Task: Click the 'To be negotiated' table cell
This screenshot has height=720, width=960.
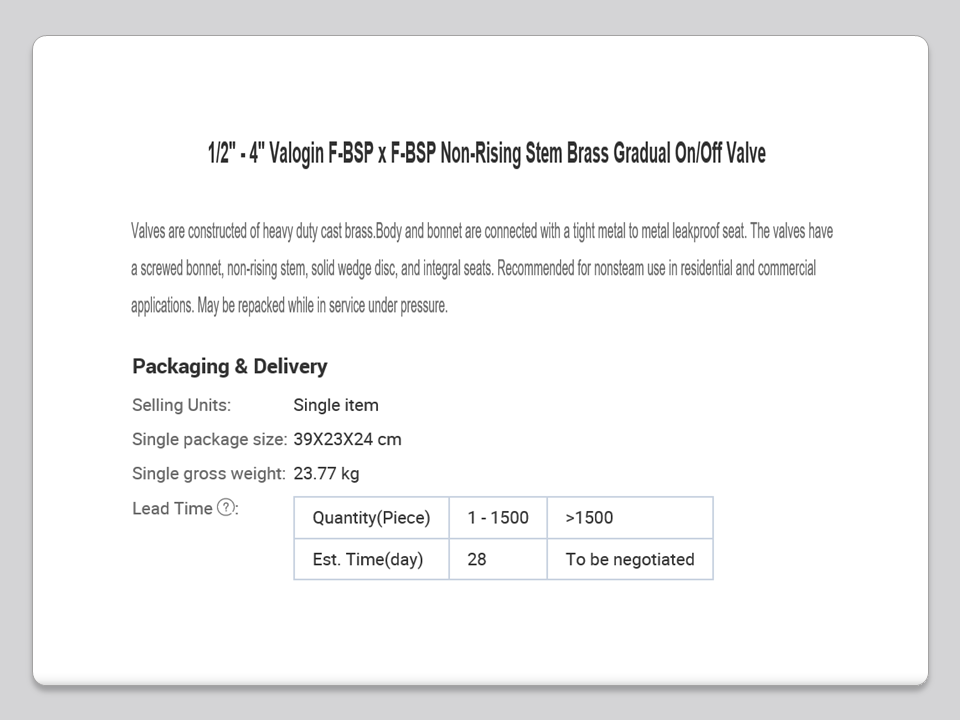Action: click(629, 559)
